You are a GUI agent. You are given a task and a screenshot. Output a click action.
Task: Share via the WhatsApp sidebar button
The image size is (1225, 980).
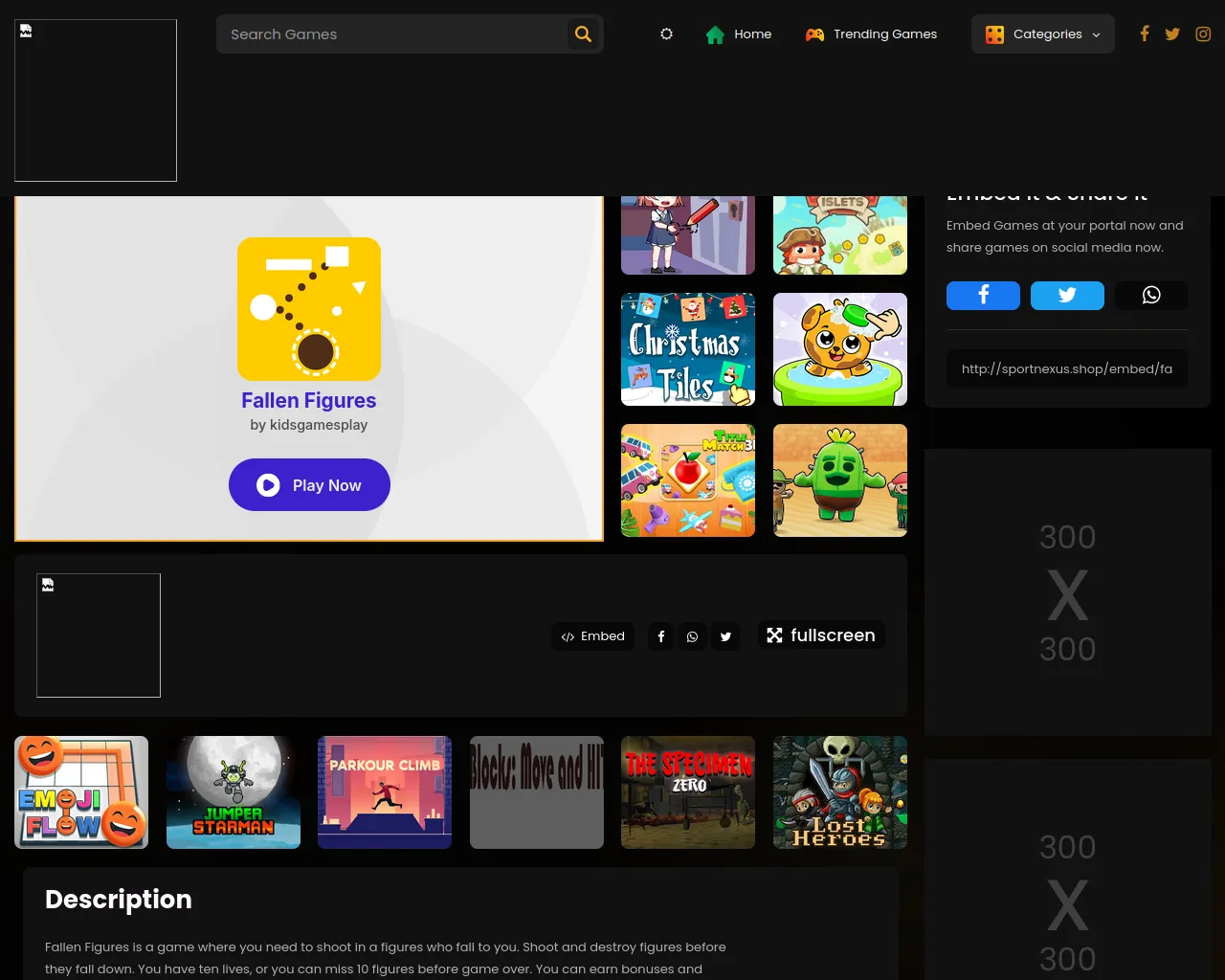coord(1151,295)
